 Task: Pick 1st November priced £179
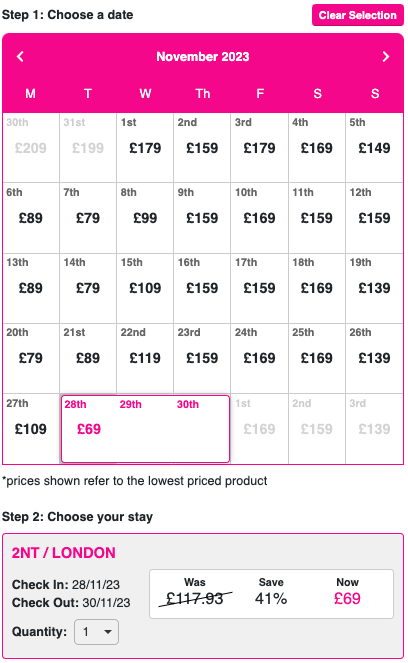[145, 148]
